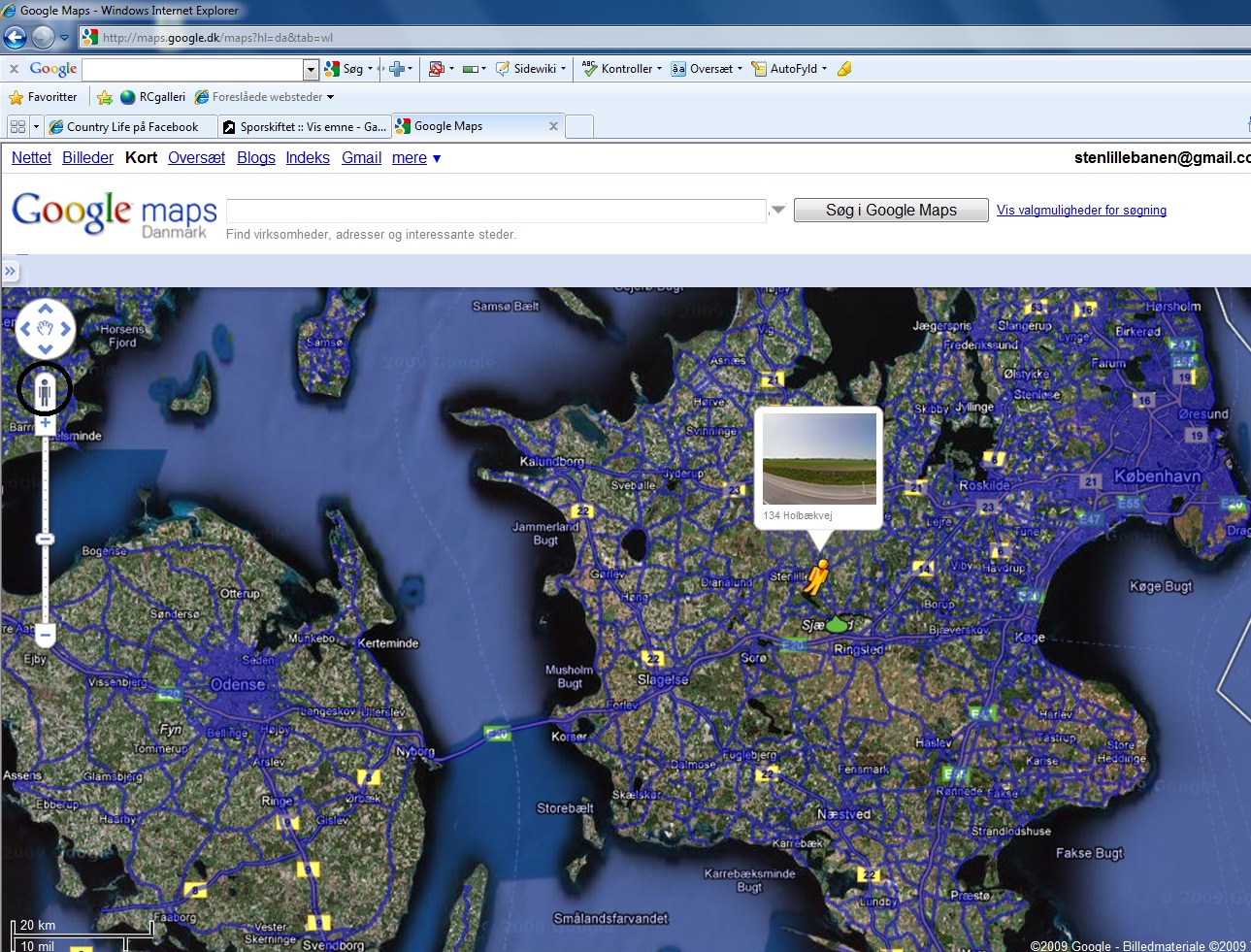1251x952 pixels.
Task: Click the browser Back arrow button
Action: (x=15, y=38)
